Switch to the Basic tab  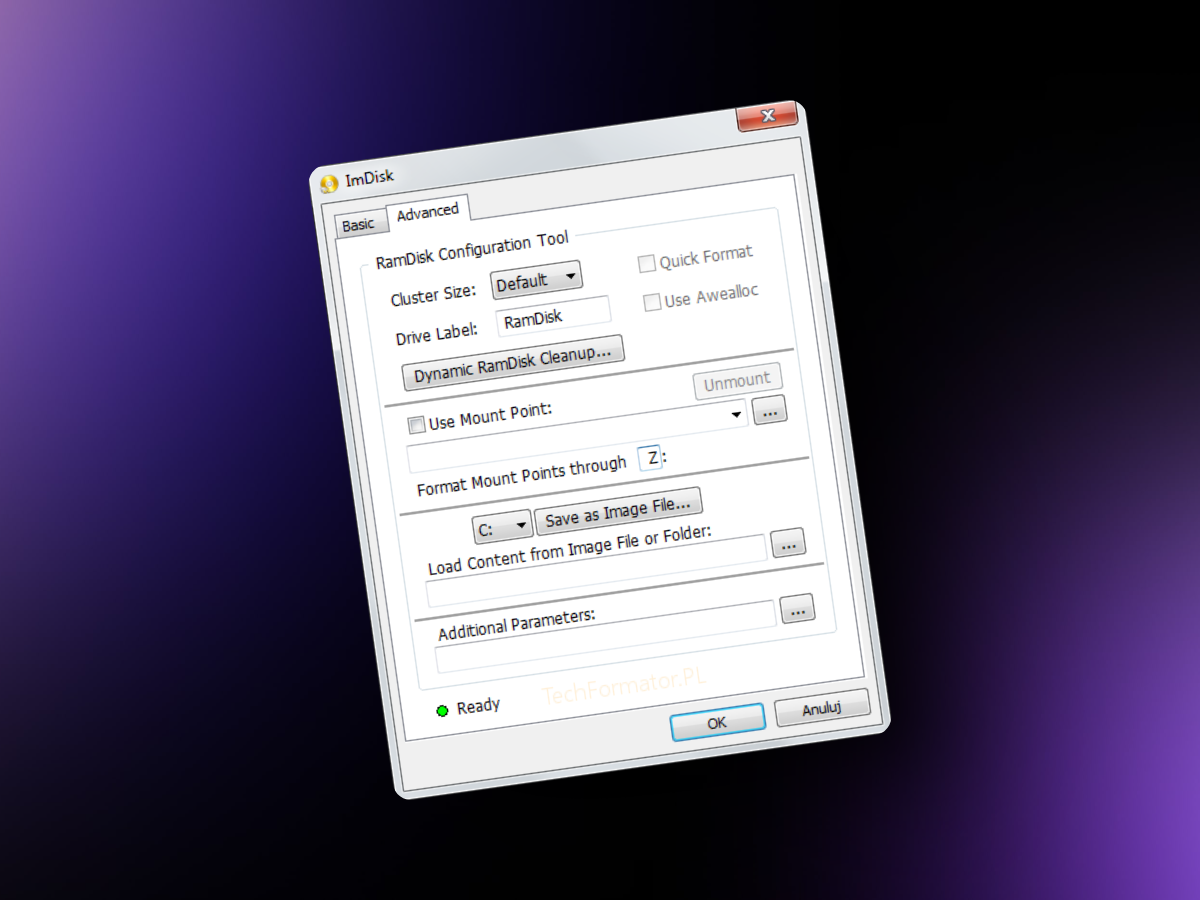point(359,226)
